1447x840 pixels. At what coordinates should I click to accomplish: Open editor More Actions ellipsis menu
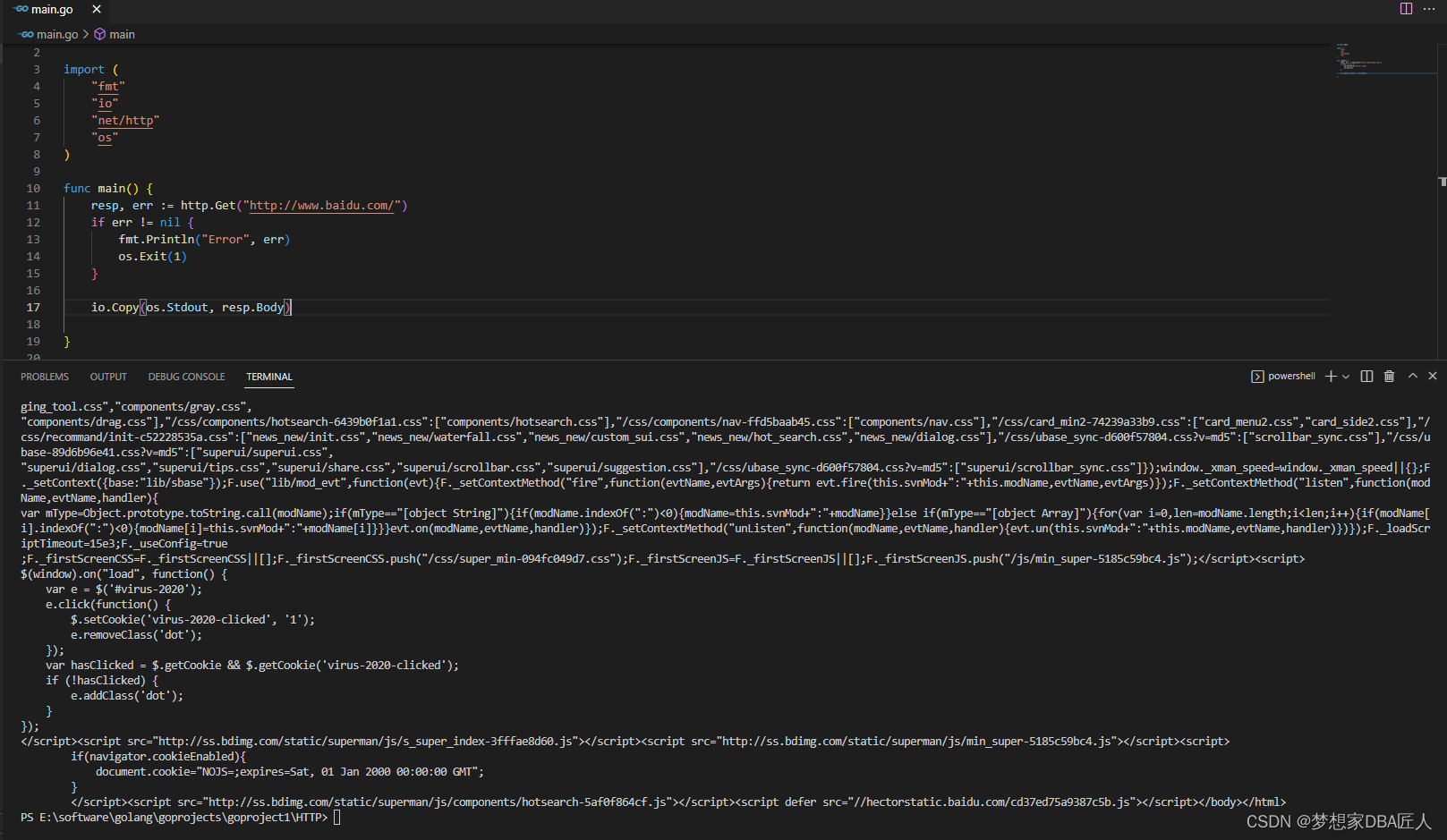pos(1429,9)
